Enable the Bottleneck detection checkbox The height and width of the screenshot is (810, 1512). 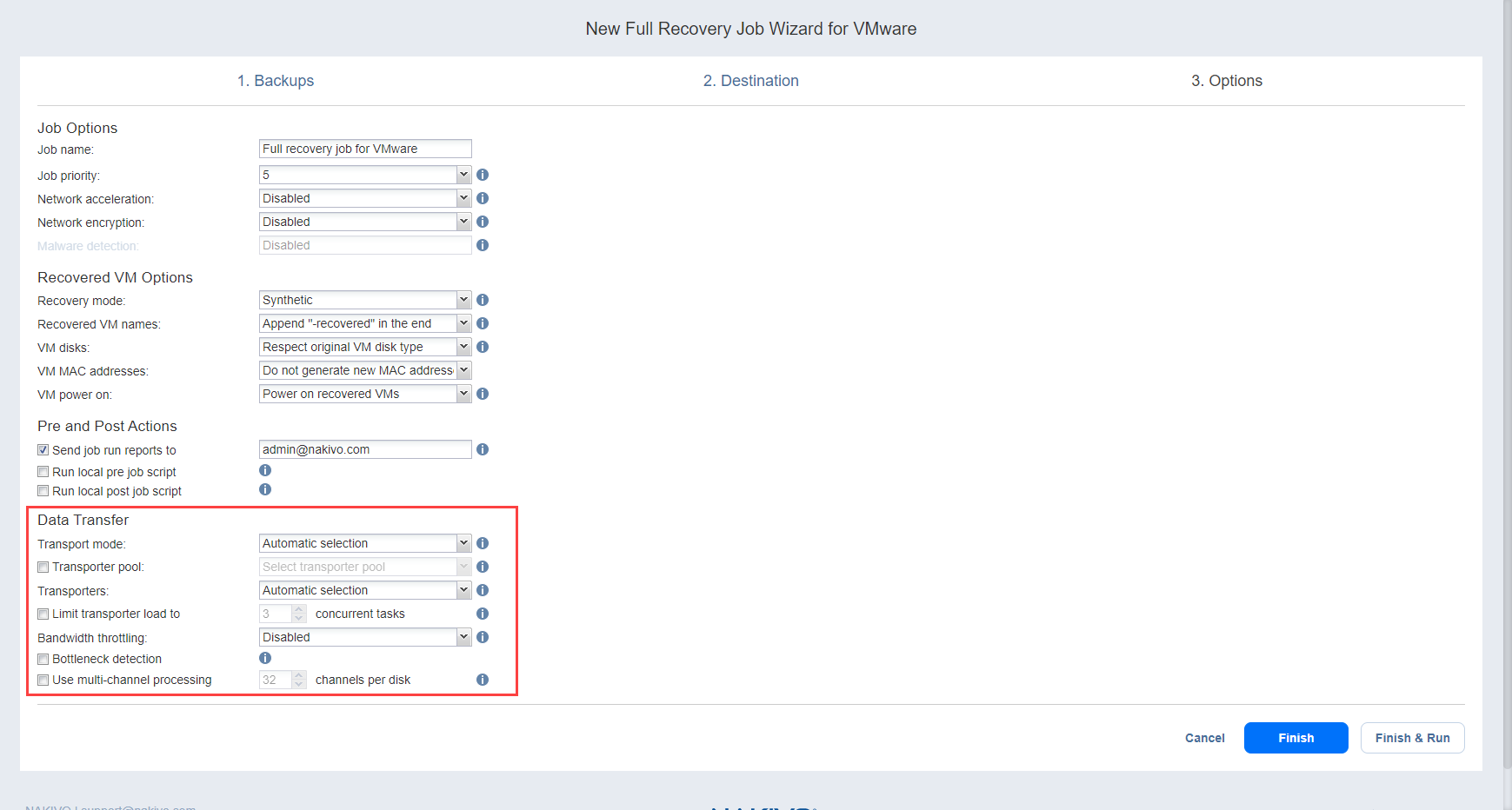coord(43,660)
